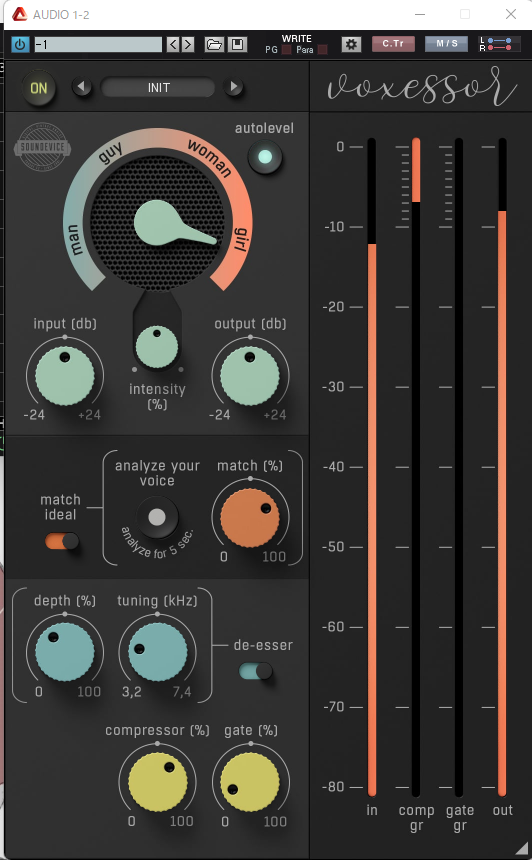
Task: Click the C.Tr button
Action: coord(393,44)
